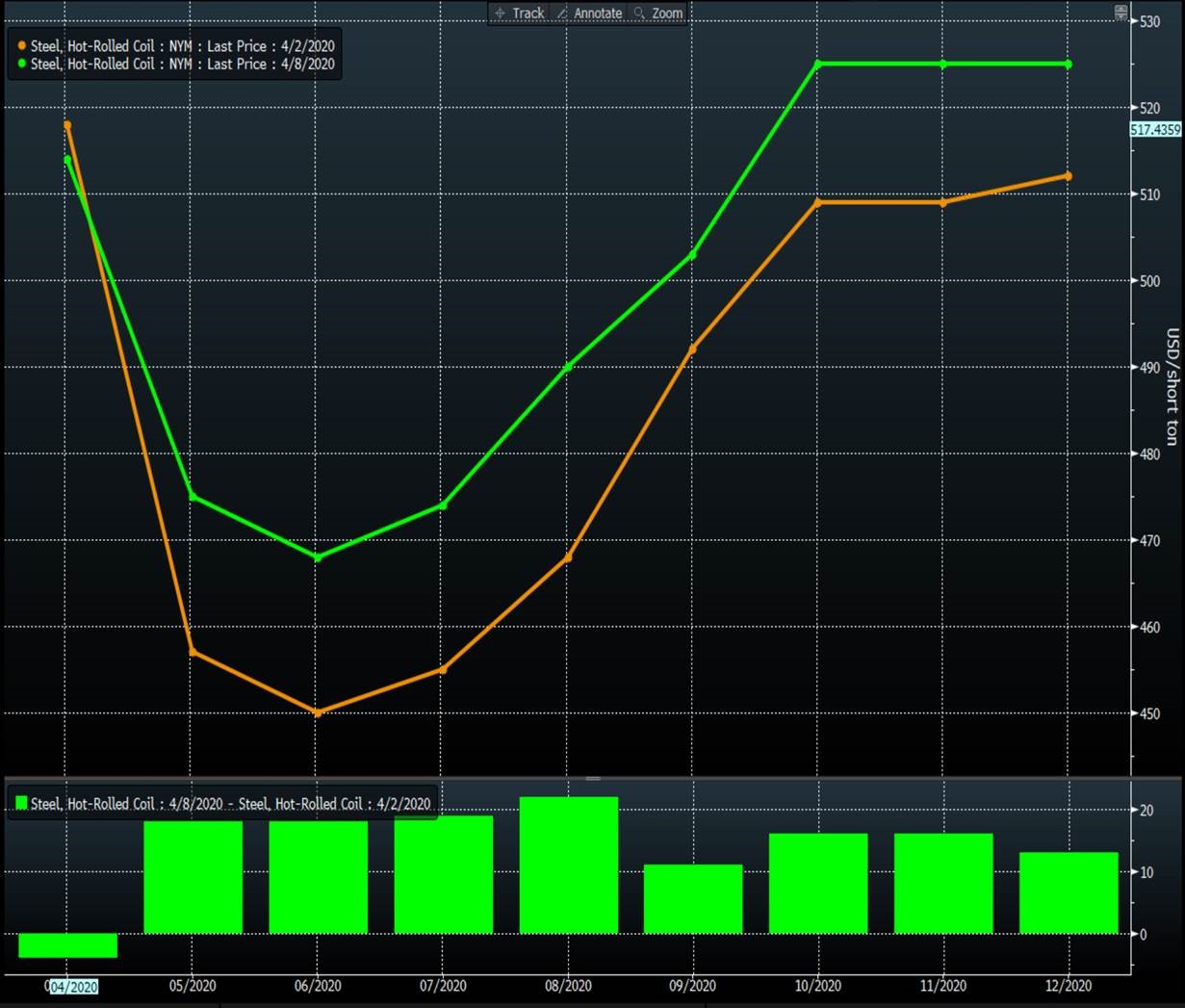Enable the Zoom magnifier tool
Screen dimensions: 1185x1008
pos(658,13)
